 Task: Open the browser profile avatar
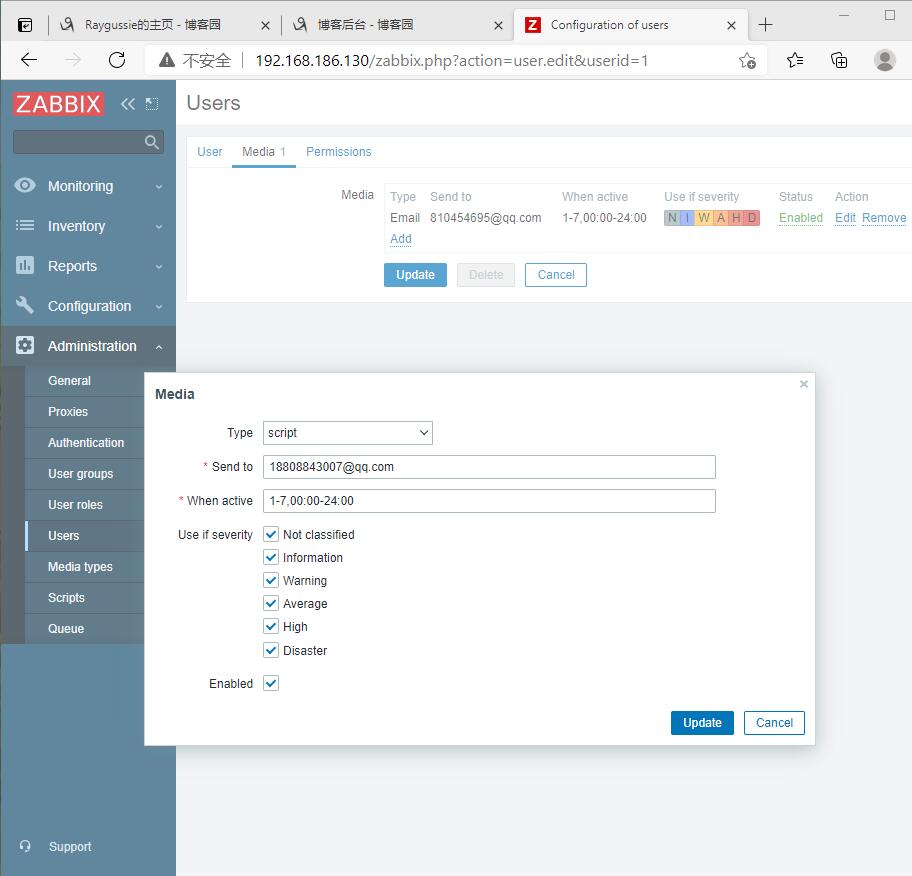(885, 60)
